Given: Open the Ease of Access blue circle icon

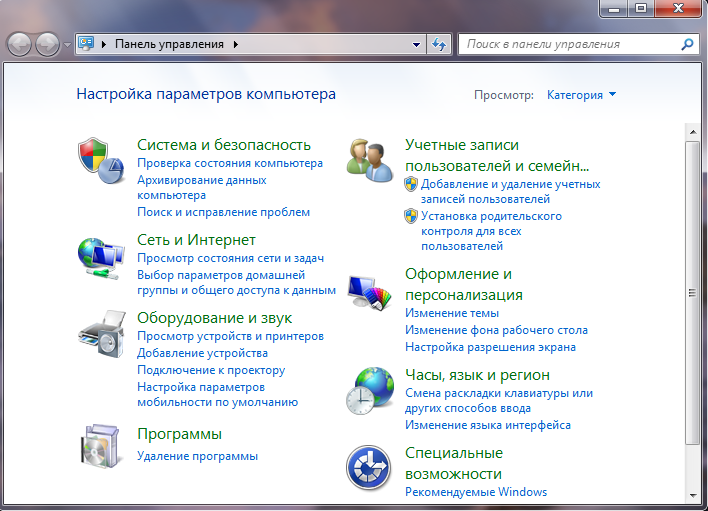Looking at the screenshot, I should (x=369, y=468).
